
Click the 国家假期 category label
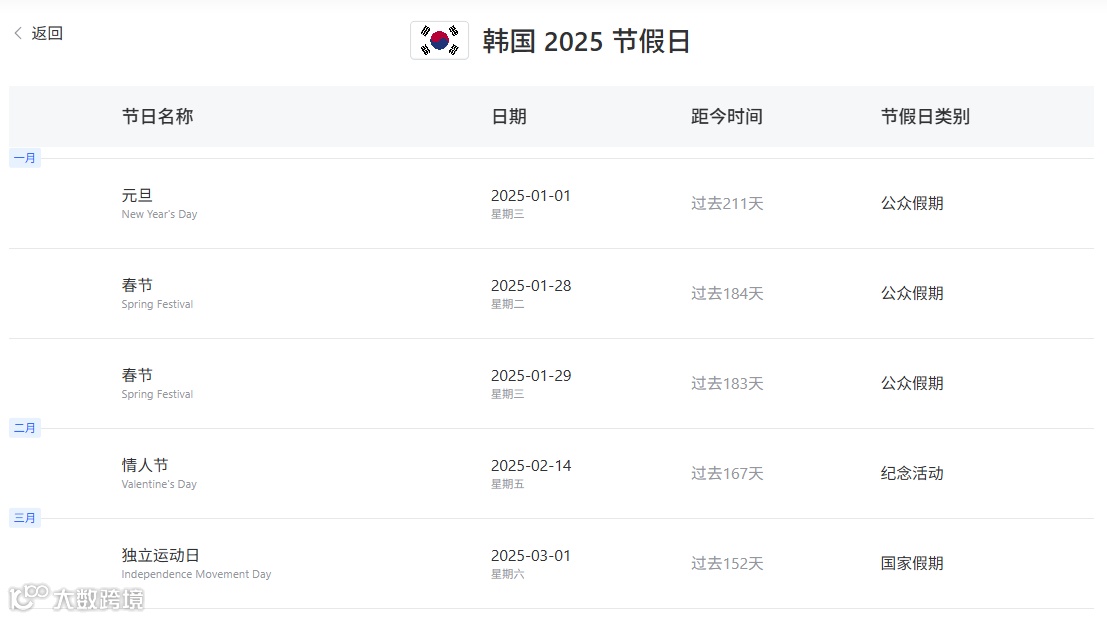point(911,563)
